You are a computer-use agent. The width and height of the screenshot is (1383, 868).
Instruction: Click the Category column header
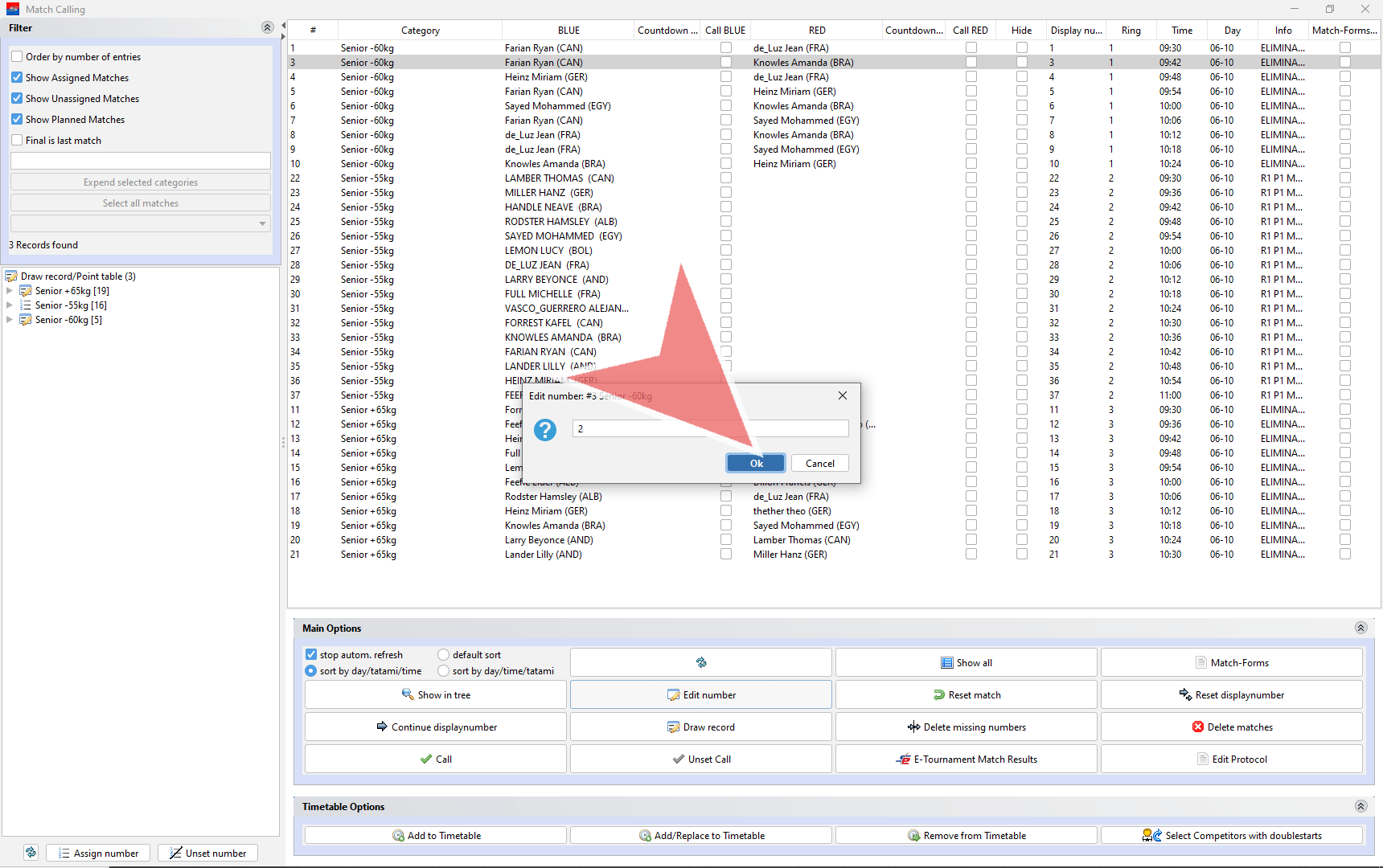click(x=420, y=31)
